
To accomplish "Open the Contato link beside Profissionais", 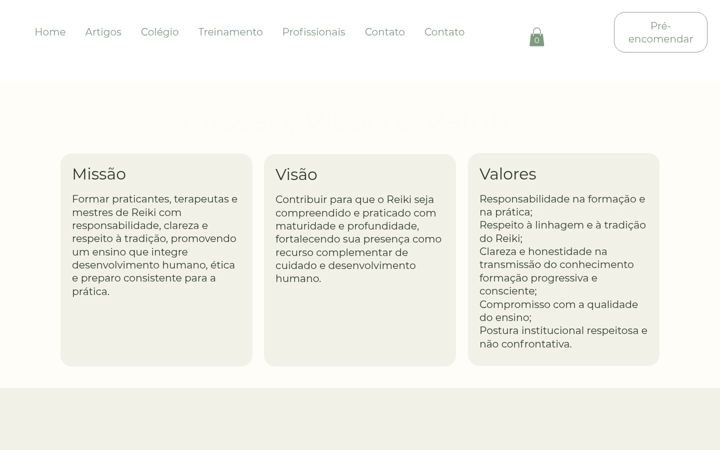I will (385, 32).
